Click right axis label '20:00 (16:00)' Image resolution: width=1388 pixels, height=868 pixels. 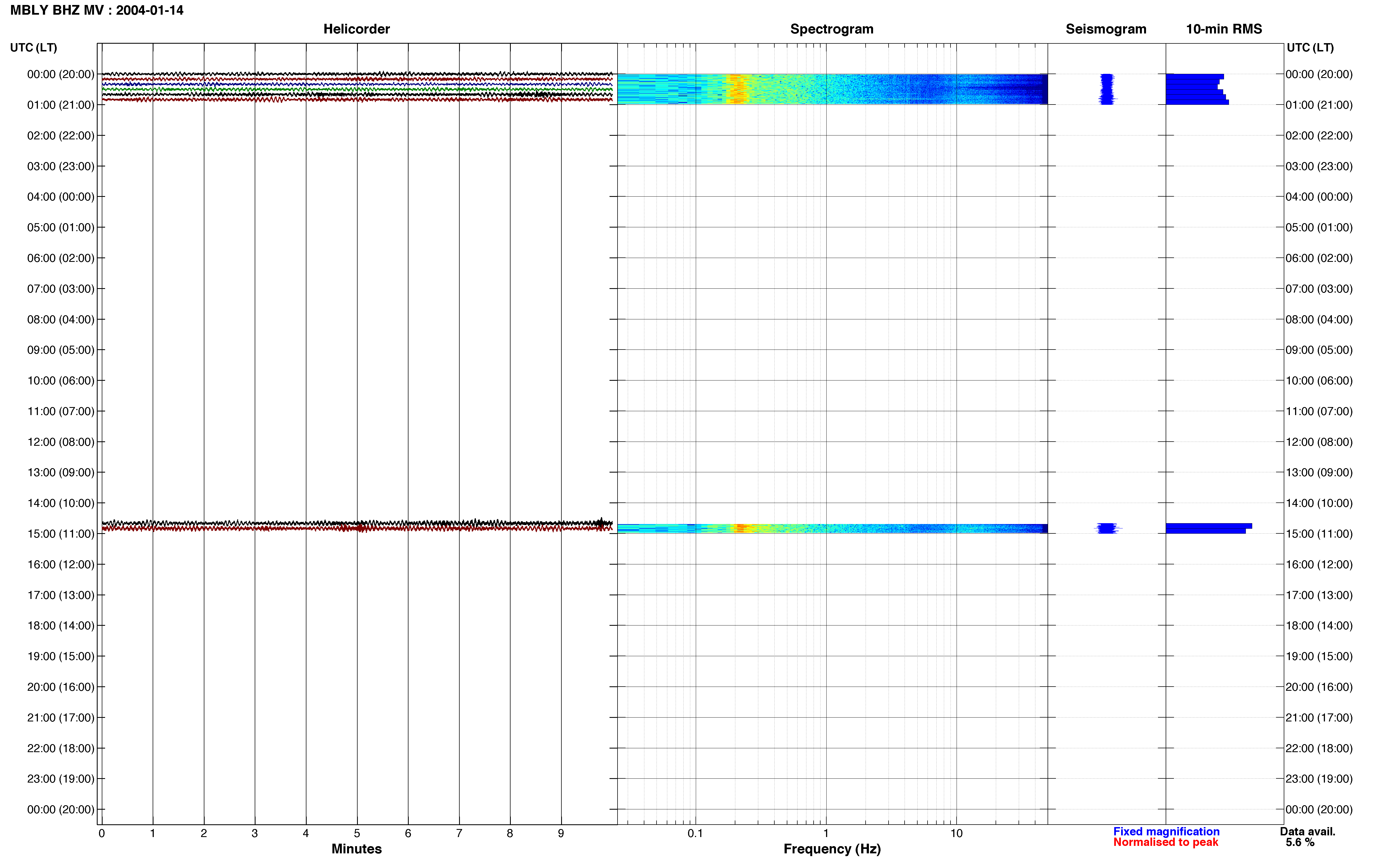[1319, 687]
